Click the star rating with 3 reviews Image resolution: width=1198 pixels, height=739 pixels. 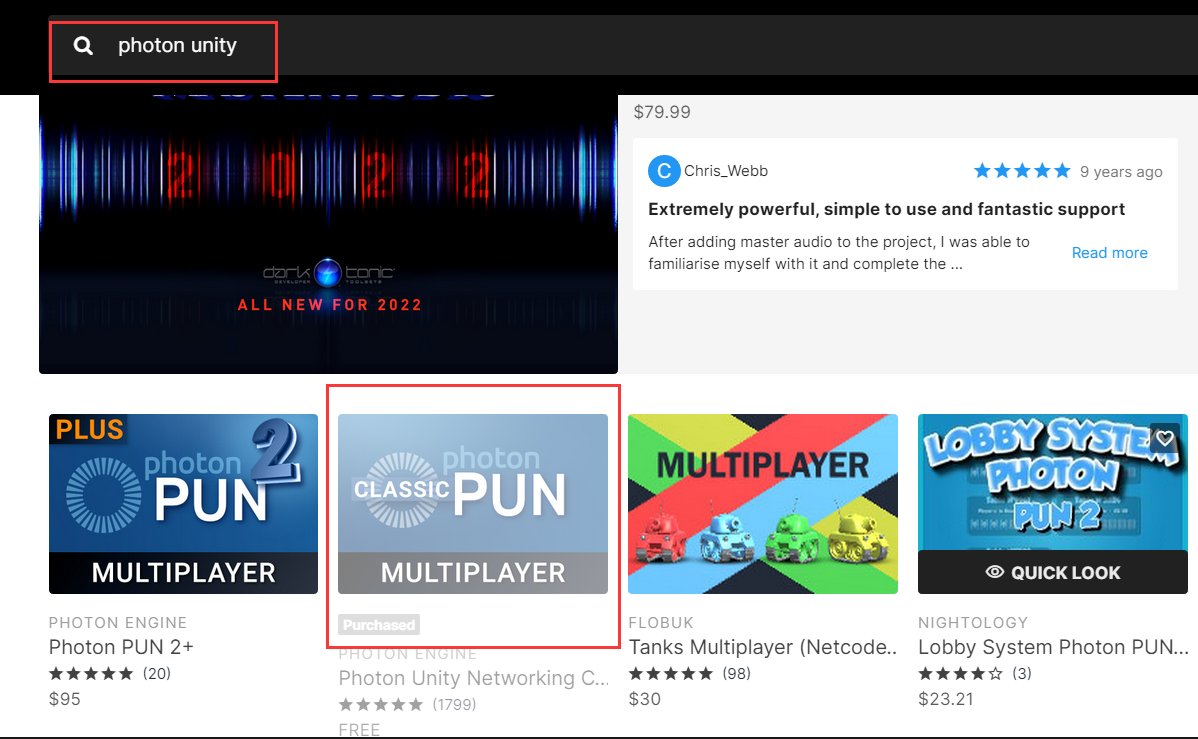960,673
